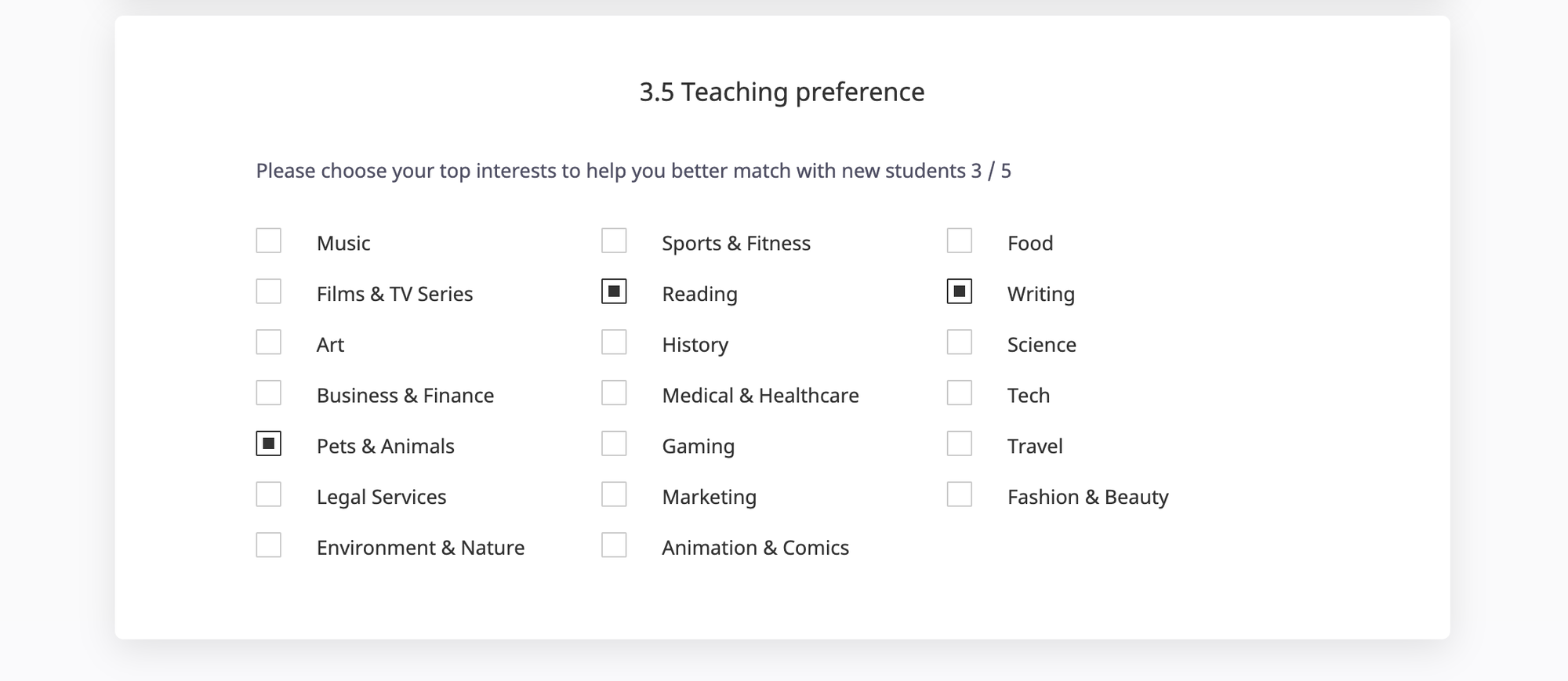
Task: Uncheck the Reading interest
Action: pyautogui.click(x=614, y=292)
